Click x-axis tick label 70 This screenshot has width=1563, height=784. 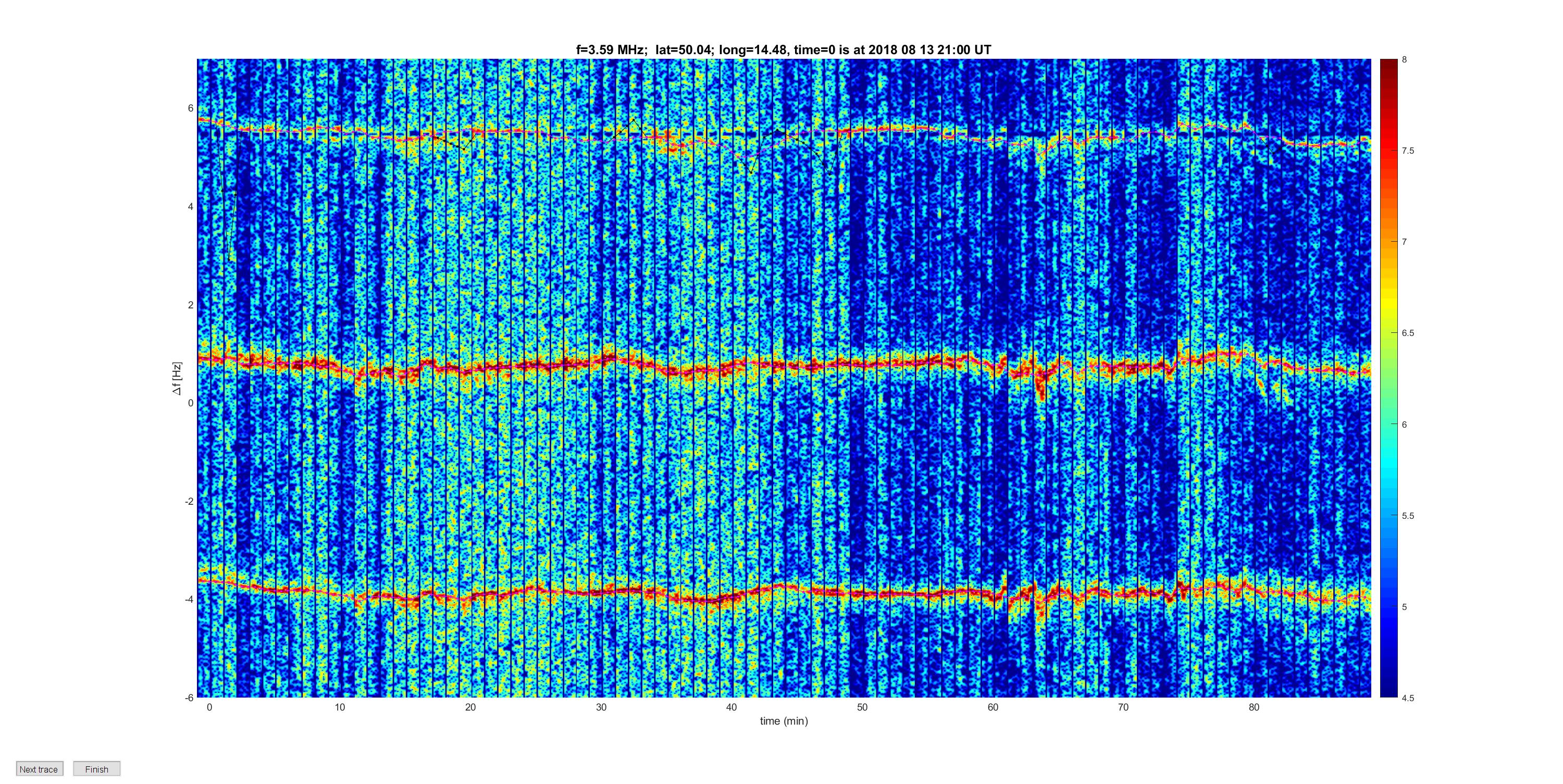click(1123, 707)
